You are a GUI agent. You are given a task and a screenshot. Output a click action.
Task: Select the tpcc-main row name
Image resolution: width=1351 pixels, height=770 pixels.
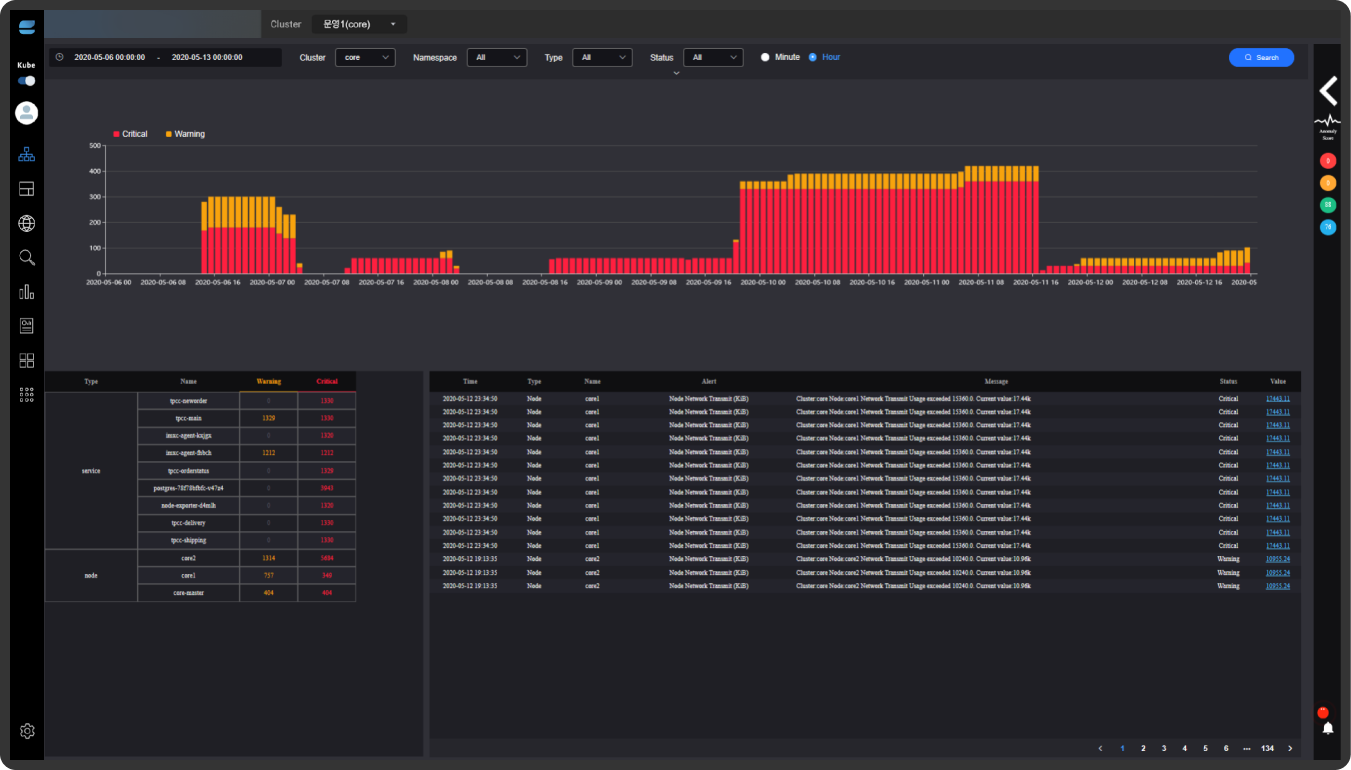click(188, 418)
